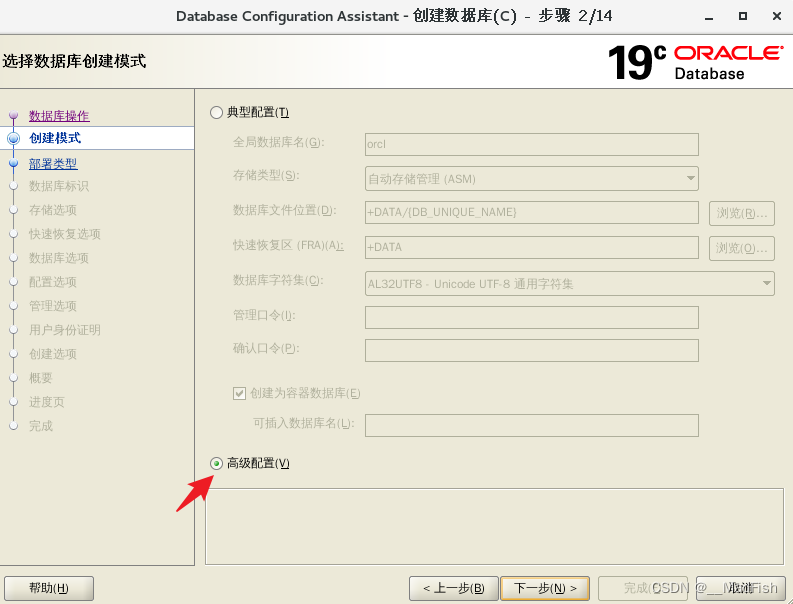The image size is (793, 604).
Task: Click the 管理选项 step label
Action: point(53,306)
